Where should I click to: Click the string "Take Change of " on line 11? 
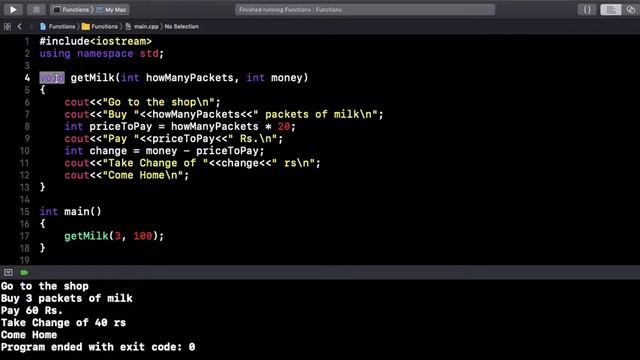[x=155, y=163]
